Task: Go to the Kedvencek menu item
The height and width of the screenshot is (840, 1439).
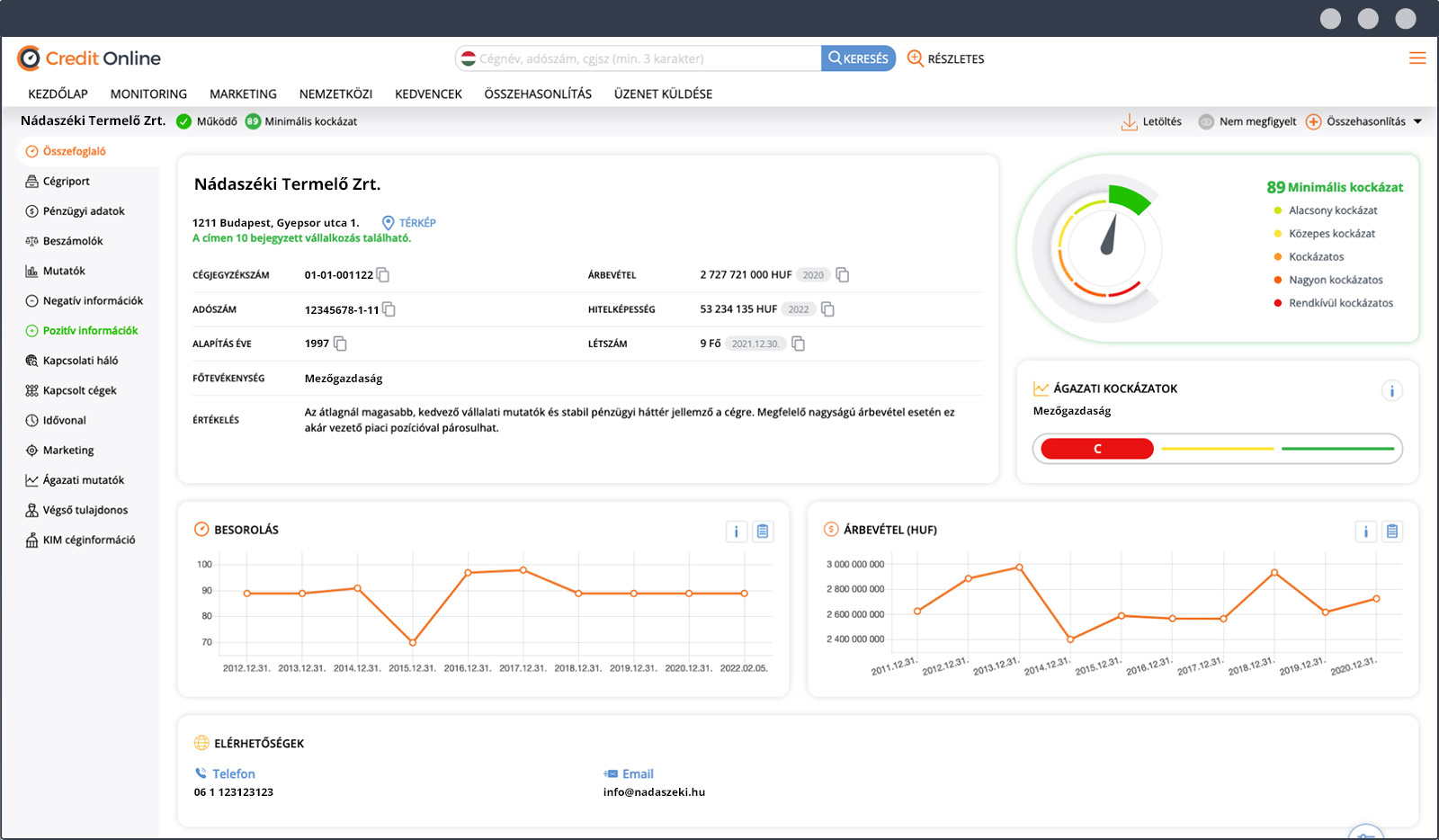Action: tap(428, 94)
